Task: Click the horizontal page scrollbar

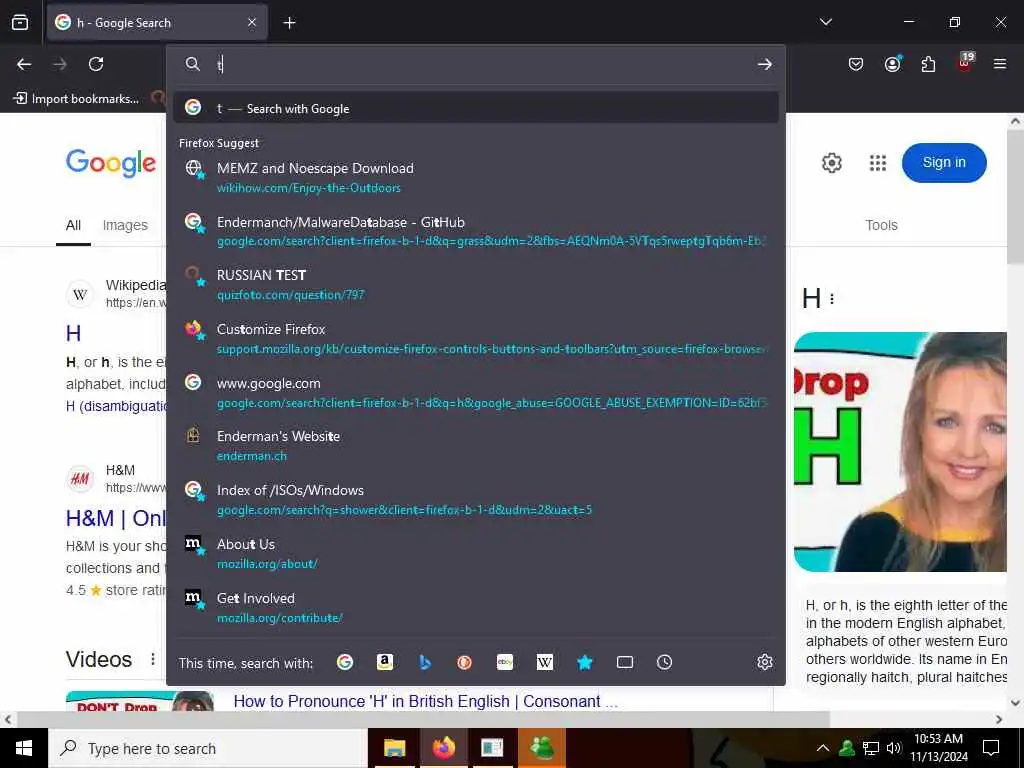Action: coord(423,719)
